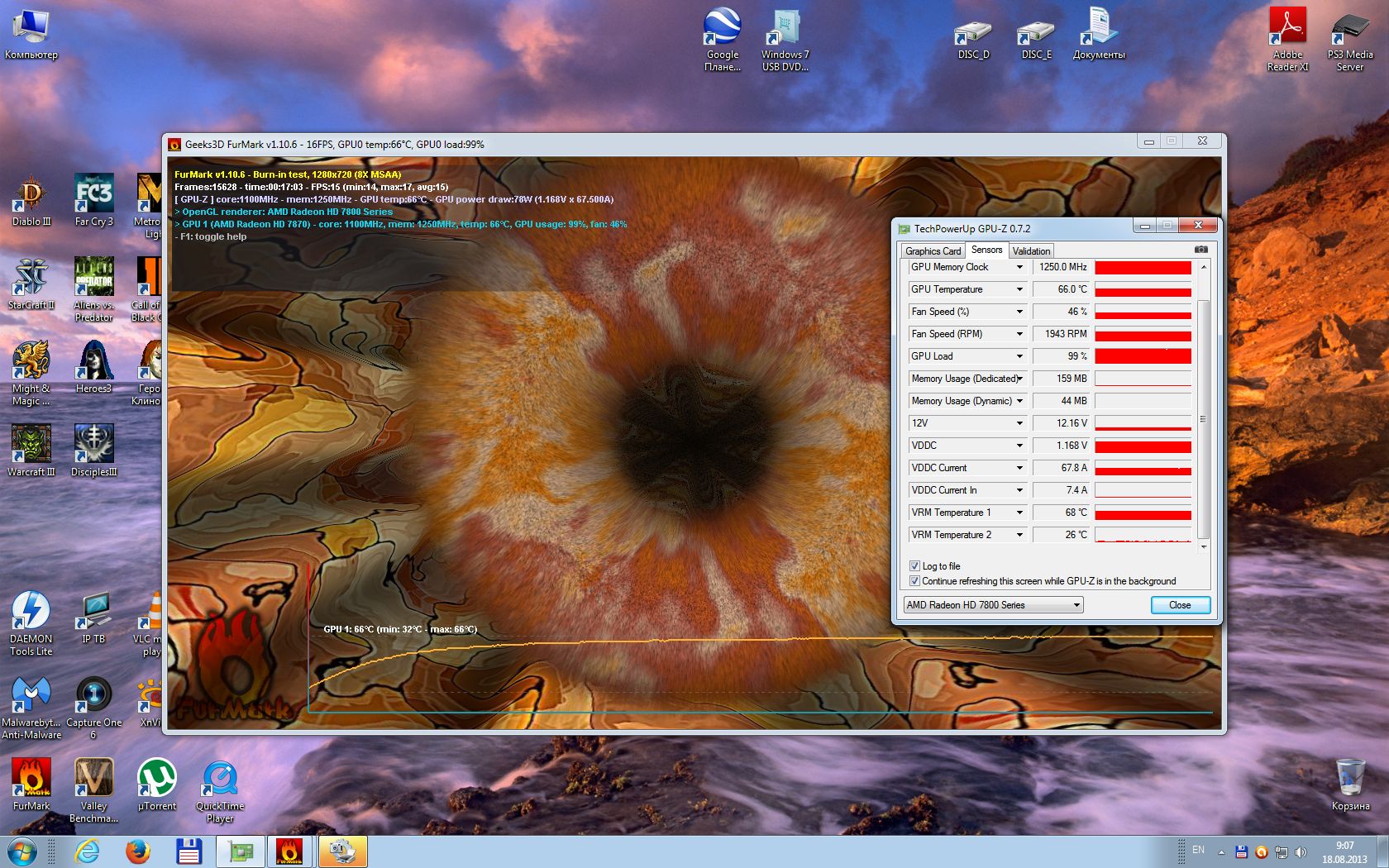Click the GPU Temperature history graph
This screenshot has height=868, width=1389.
(1143, 289)
